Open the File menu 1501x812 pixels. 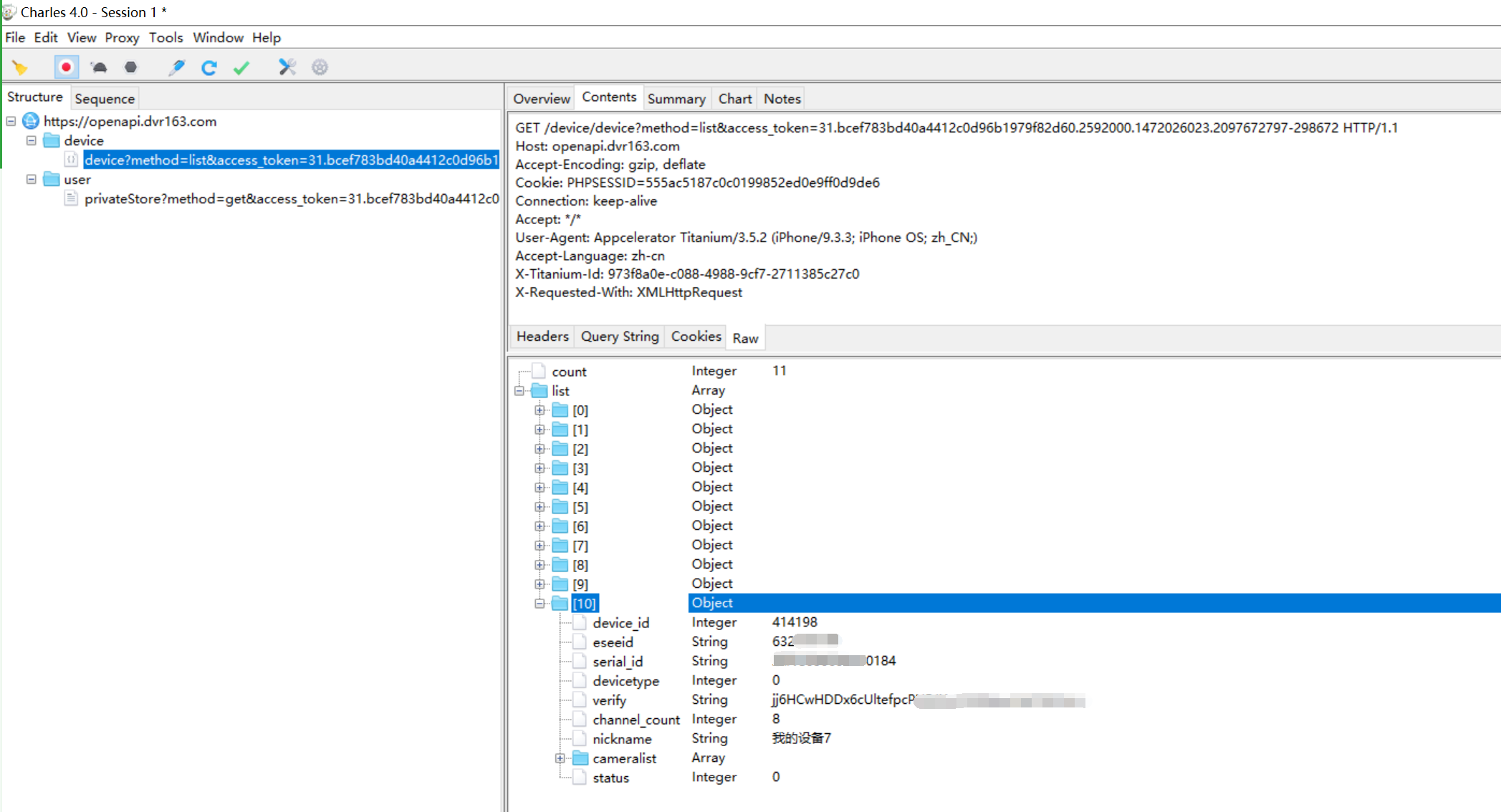tap(15, 37)
